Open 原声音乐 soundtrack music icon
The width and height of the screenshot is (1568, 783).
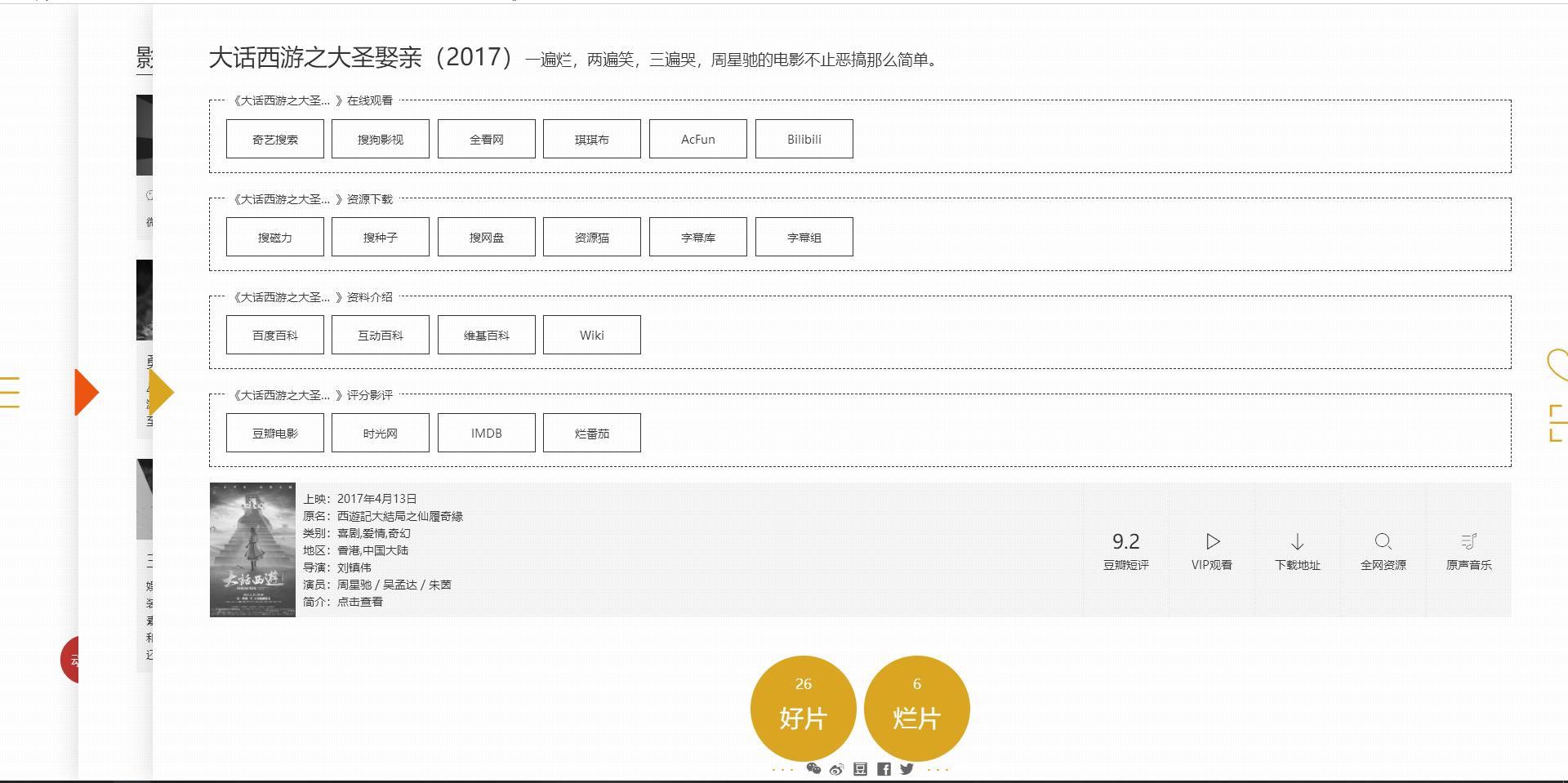click(x=1469, y=541)
